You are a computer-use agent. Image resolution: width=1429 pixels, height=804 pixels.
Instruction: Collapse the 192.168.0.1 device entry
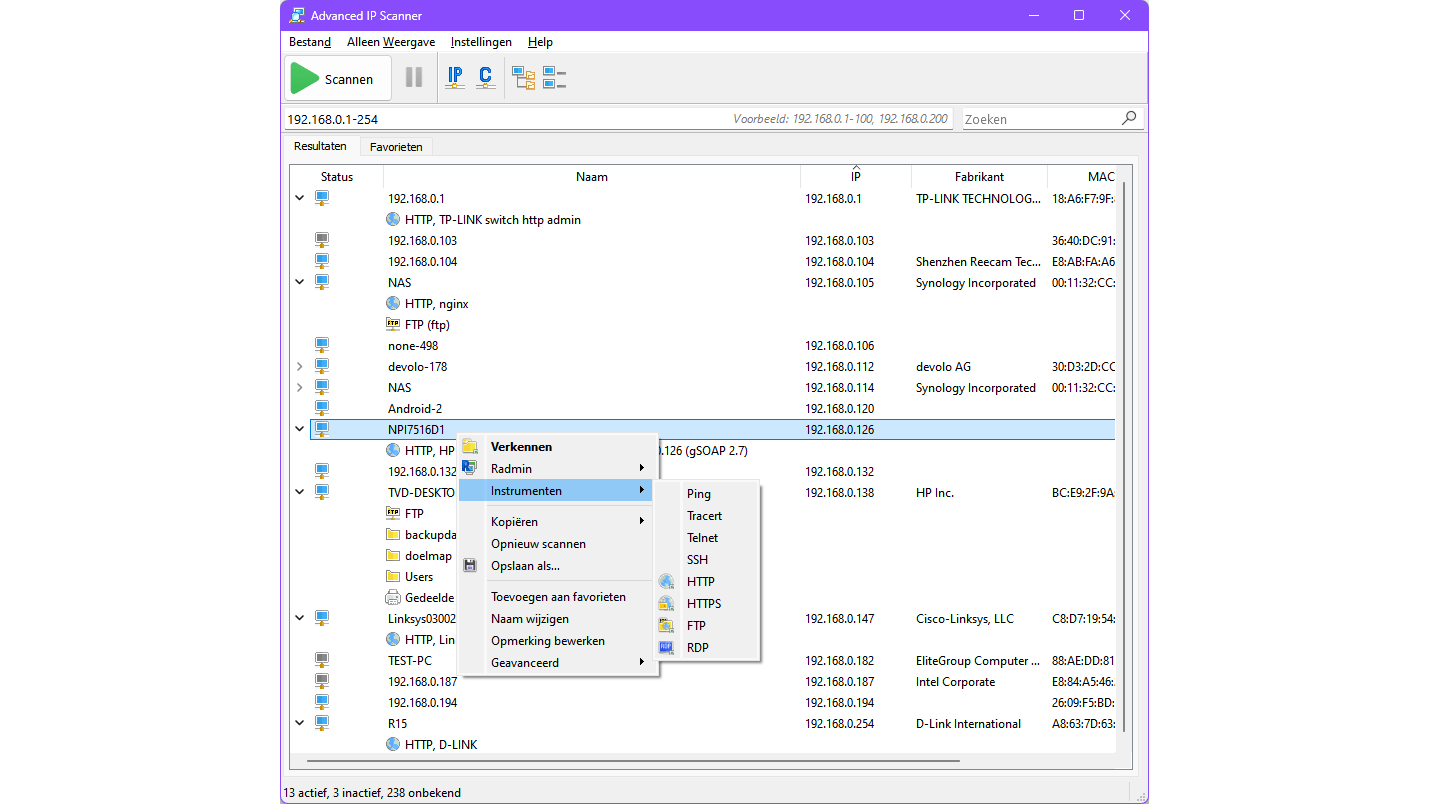coord(299,198)
